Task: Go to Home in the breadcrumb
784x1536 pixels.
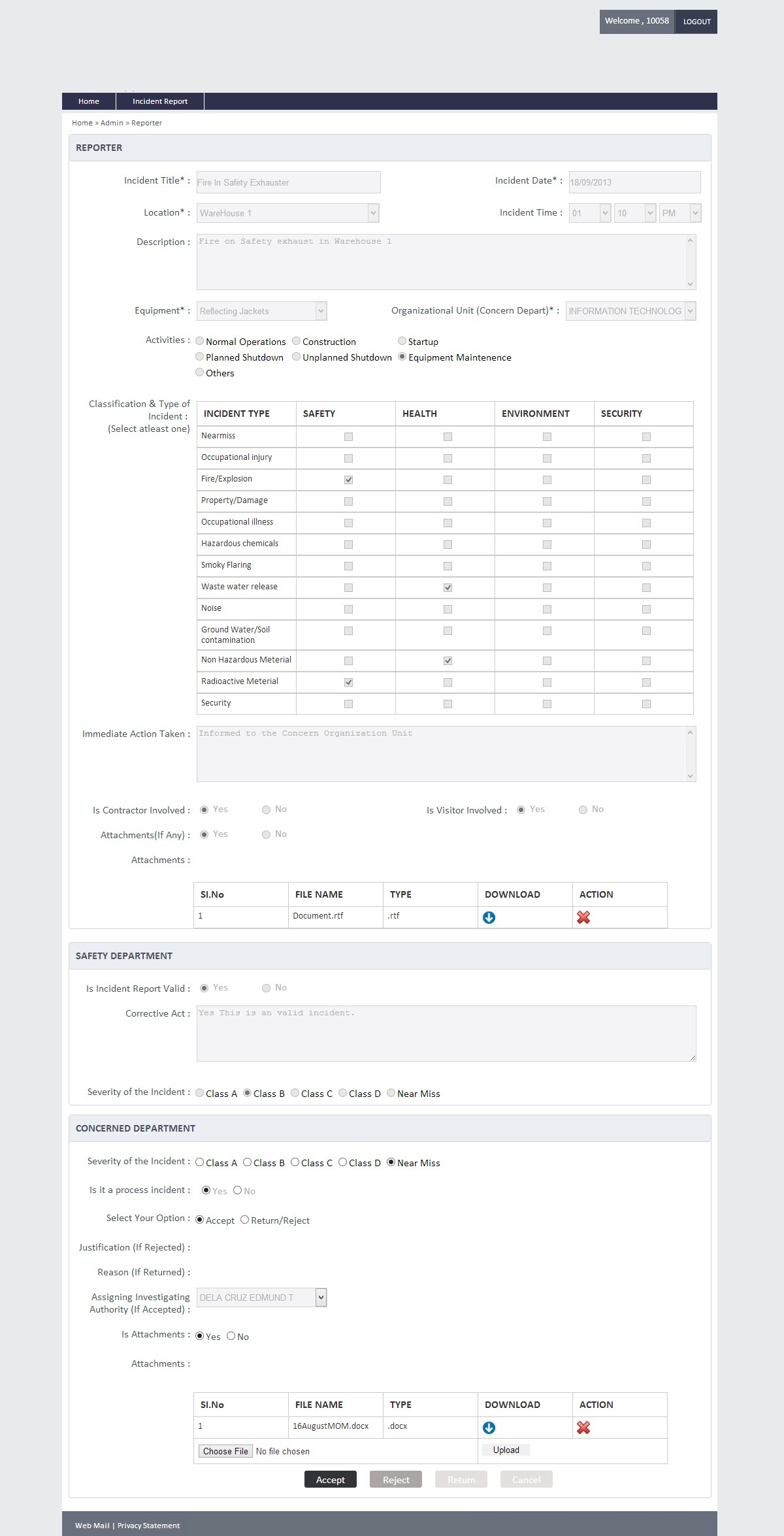Action: tap(82, 123)
